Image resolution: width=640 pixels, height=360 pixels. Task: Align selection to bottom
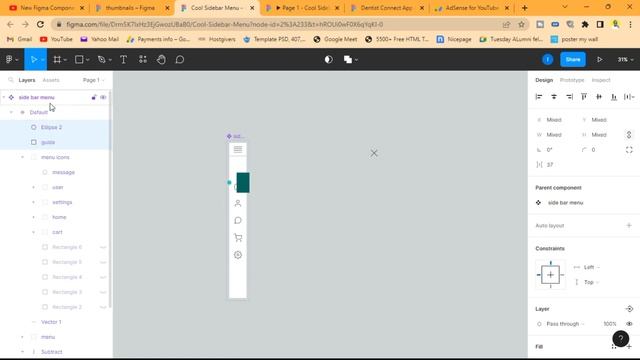click(x=614, y=97)
